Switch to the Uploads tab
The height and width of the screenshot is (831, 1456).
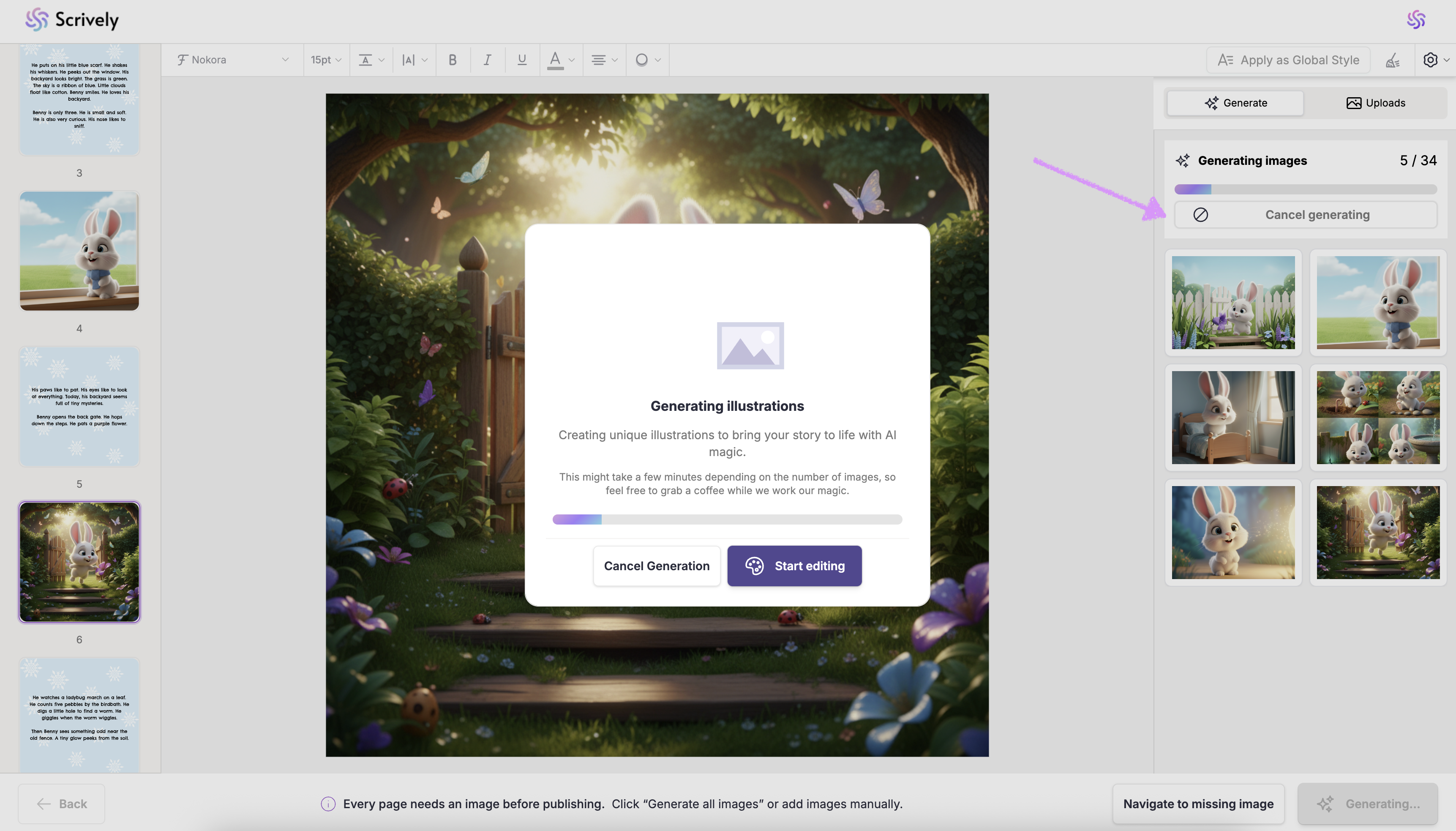point(1376,103)
